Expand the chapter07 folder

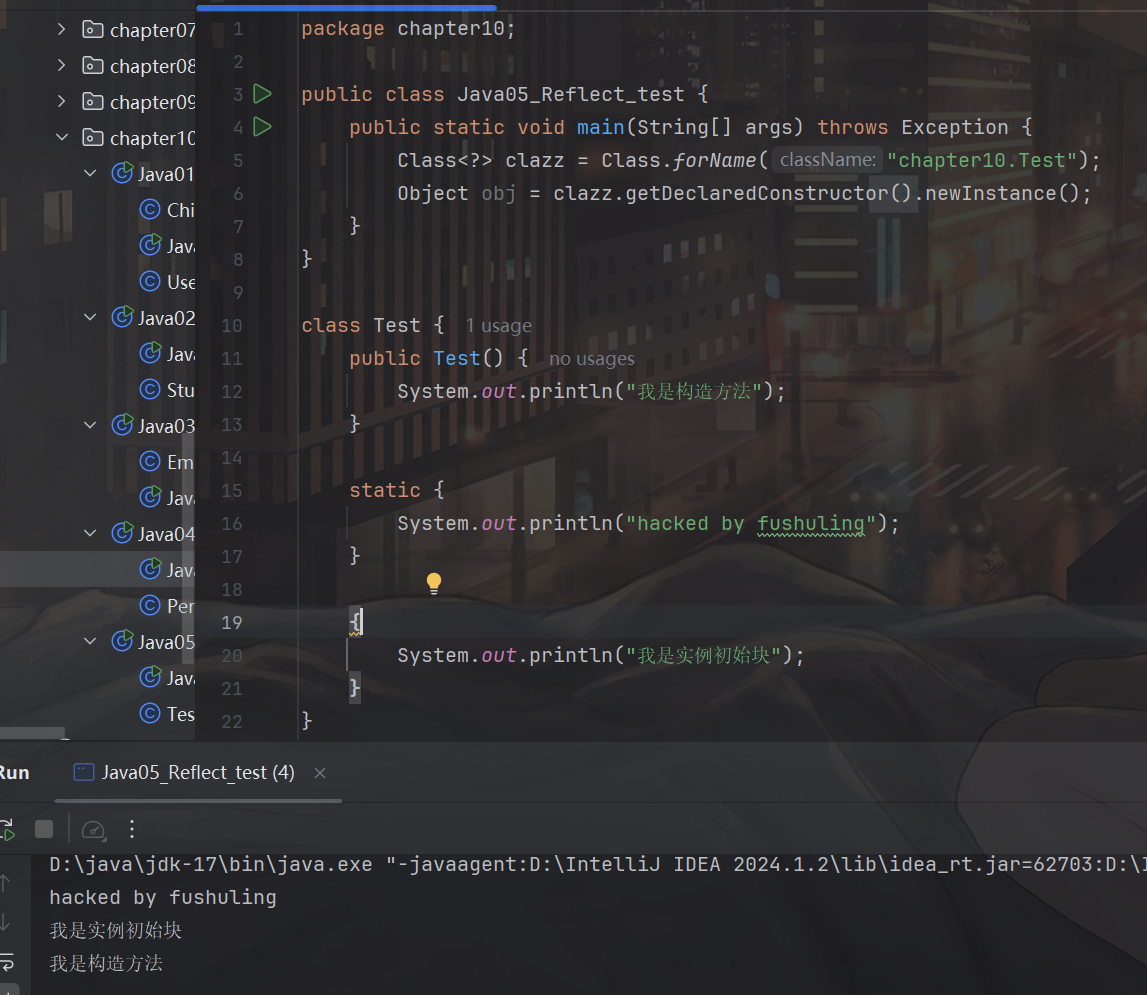(62, 30)
